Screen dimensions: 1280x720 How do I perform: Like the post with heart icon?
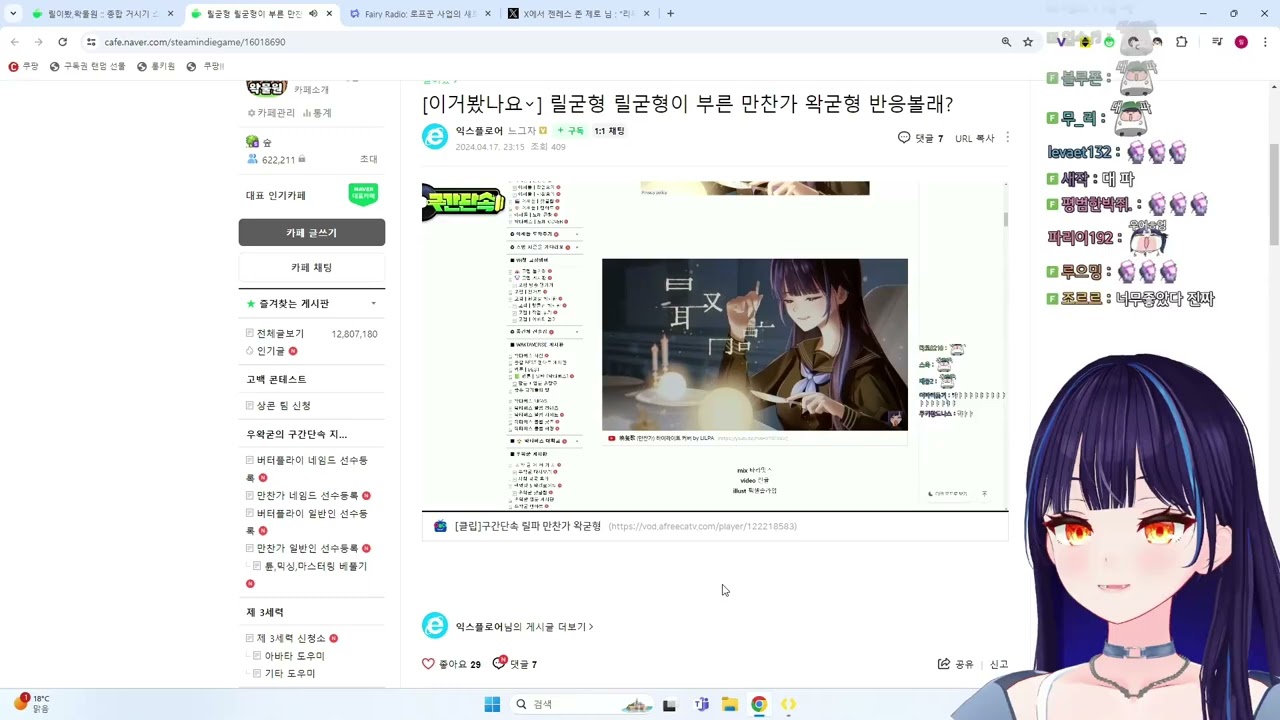(428, 664)
